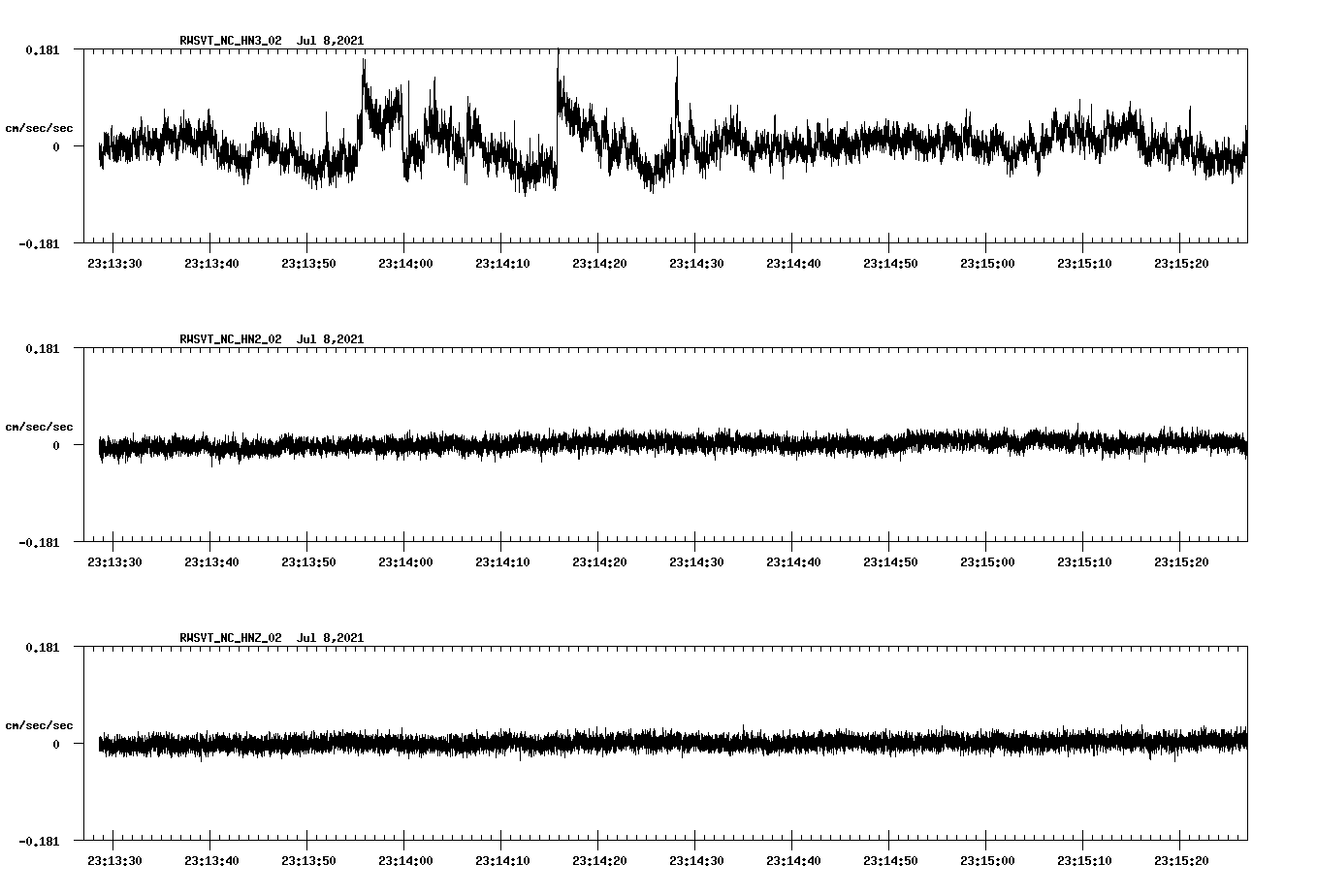Viewport: 1317px width, 896px height.
Task: Pick 23:13:30 time label under HN2 plot
Action: (114, 562)
